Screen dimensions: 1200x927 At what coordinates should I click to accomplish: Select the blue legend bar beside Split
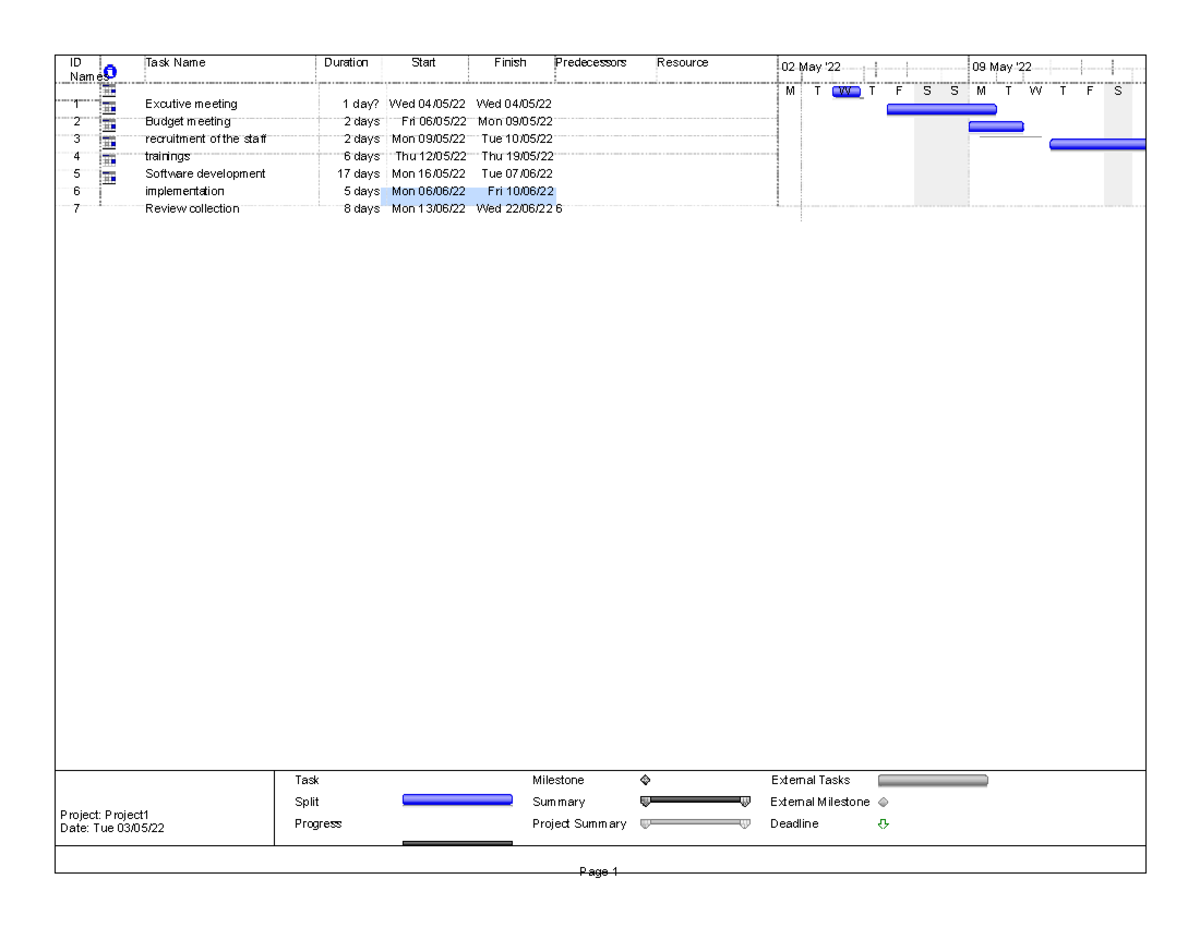457,800
